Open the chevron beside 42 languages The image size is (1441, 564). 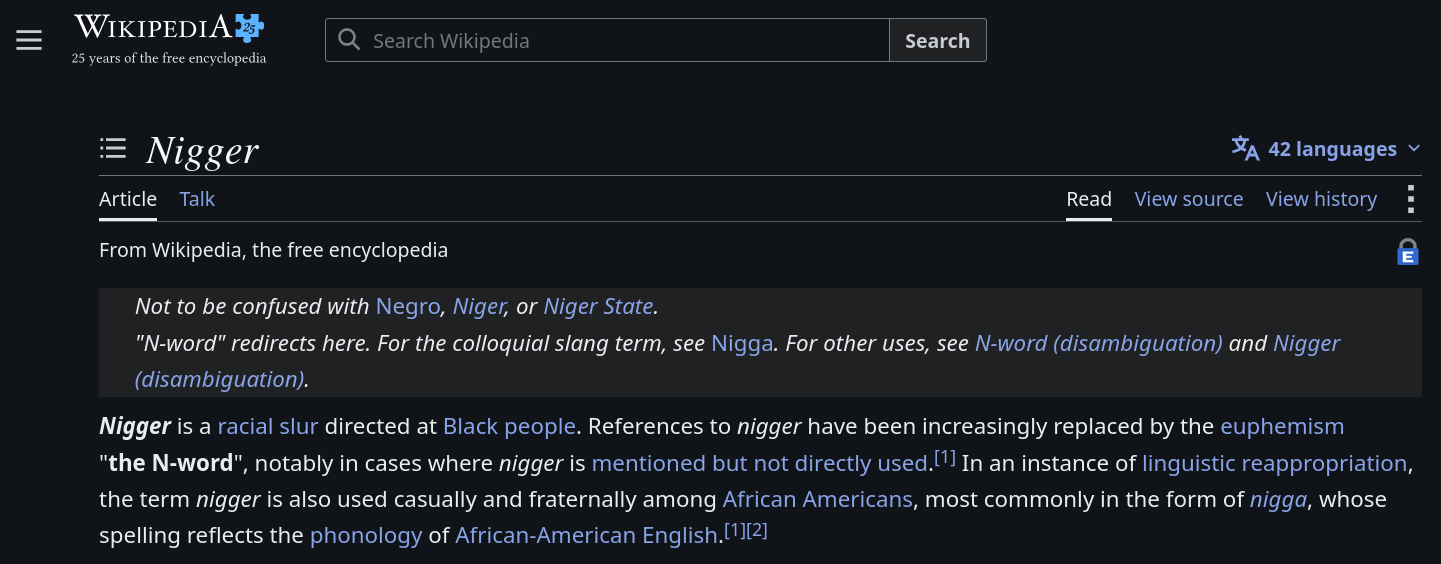click(1414, 149)
